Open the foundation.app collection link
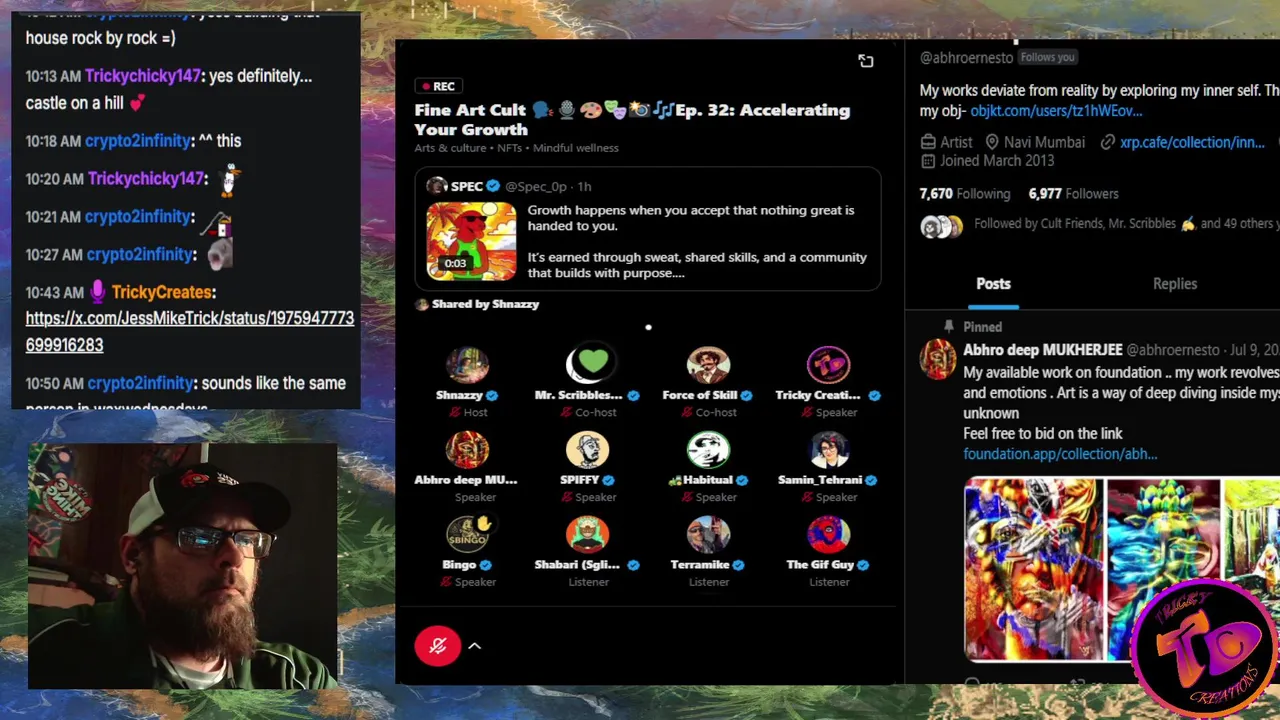Screen dimensions: 1280x720 click(1060, 454)
